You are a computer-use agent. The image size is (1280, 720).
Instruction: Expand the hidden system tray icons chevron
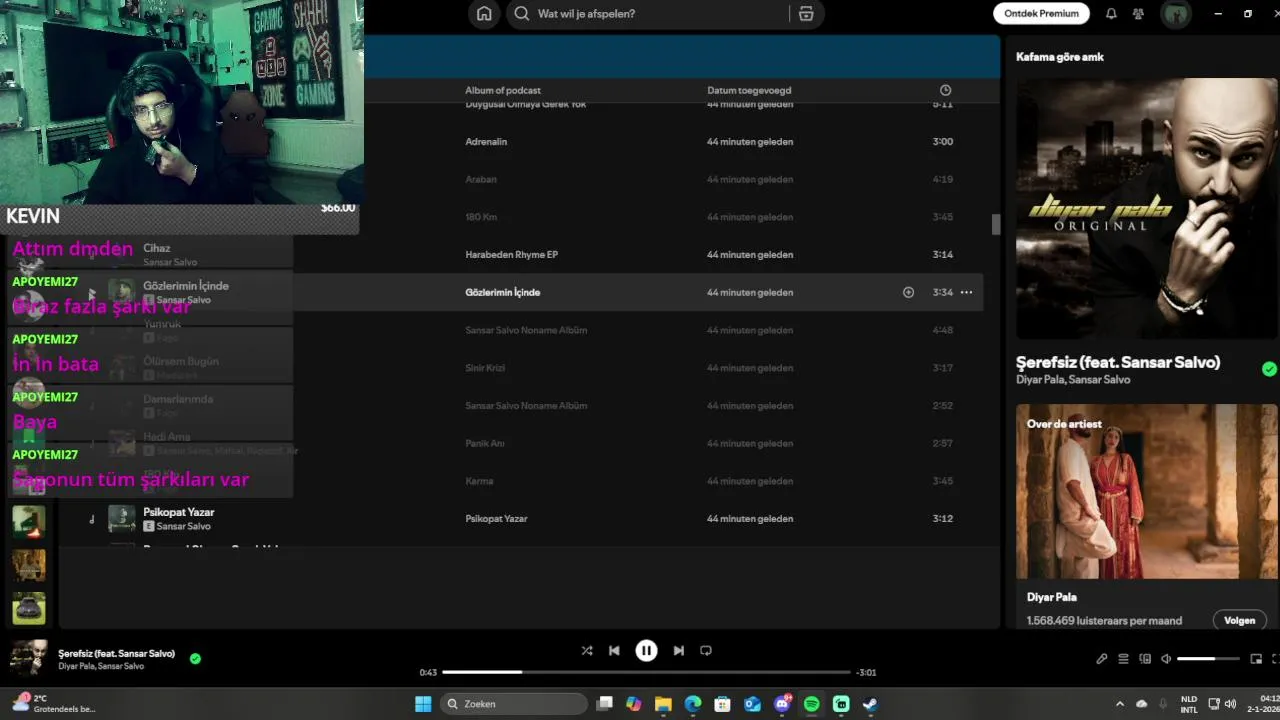tap(1119, 704)
